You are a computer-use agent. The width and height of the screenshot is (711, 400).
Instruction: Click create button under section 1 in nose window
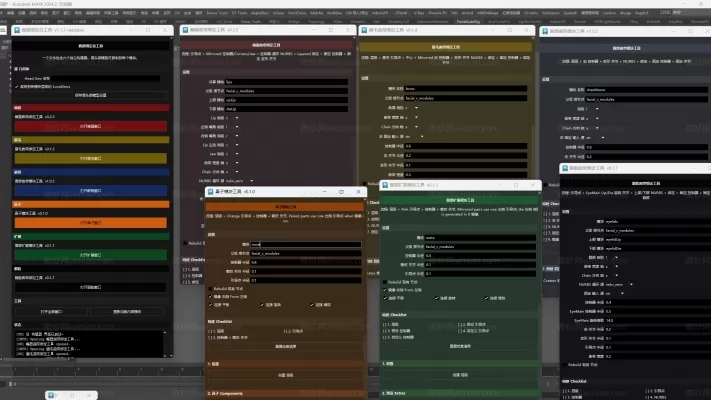point(286,375)
